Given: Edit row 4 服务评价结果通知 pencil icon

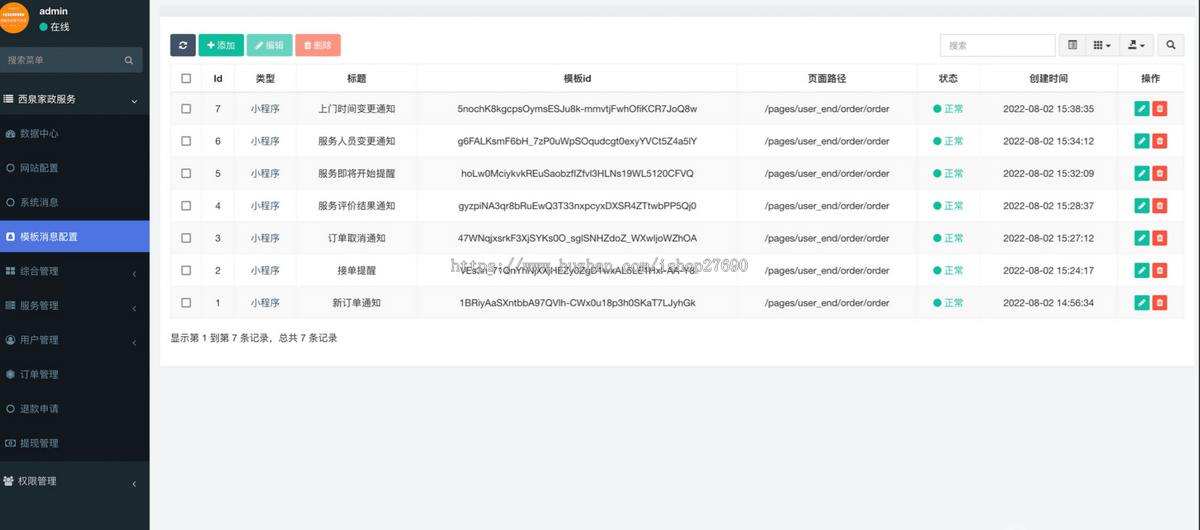Looking at the screenshot, I should [x=1142, y=206].
